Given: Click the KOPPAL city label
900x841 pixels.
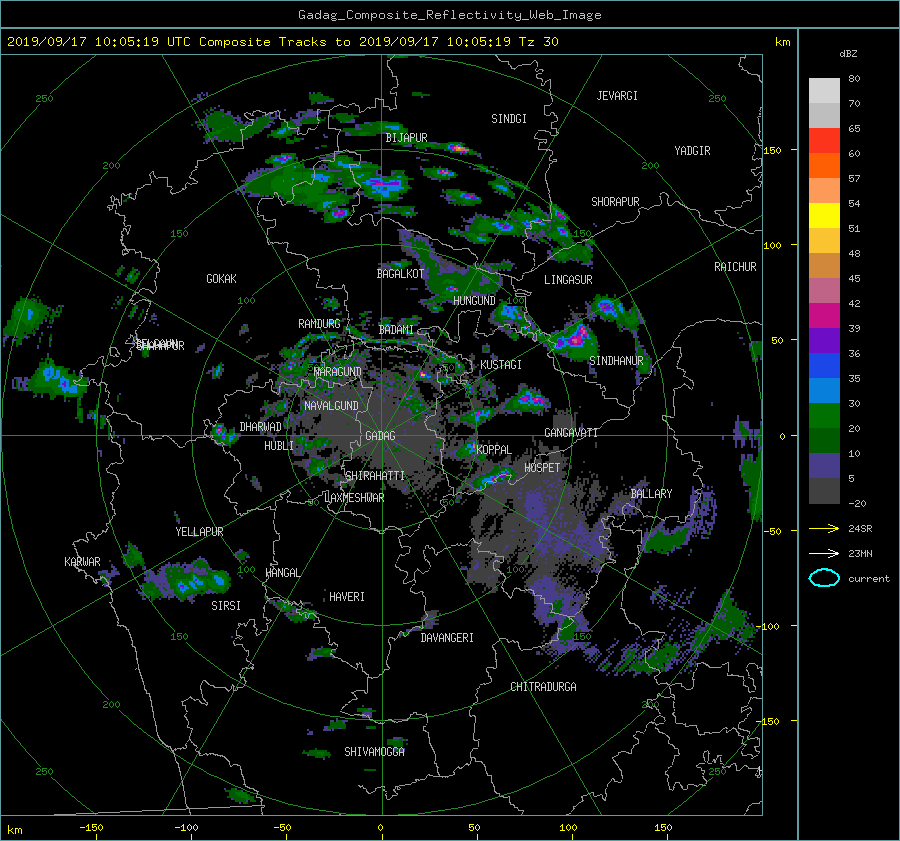Looking at the screenshot, I should coord(494,449).
